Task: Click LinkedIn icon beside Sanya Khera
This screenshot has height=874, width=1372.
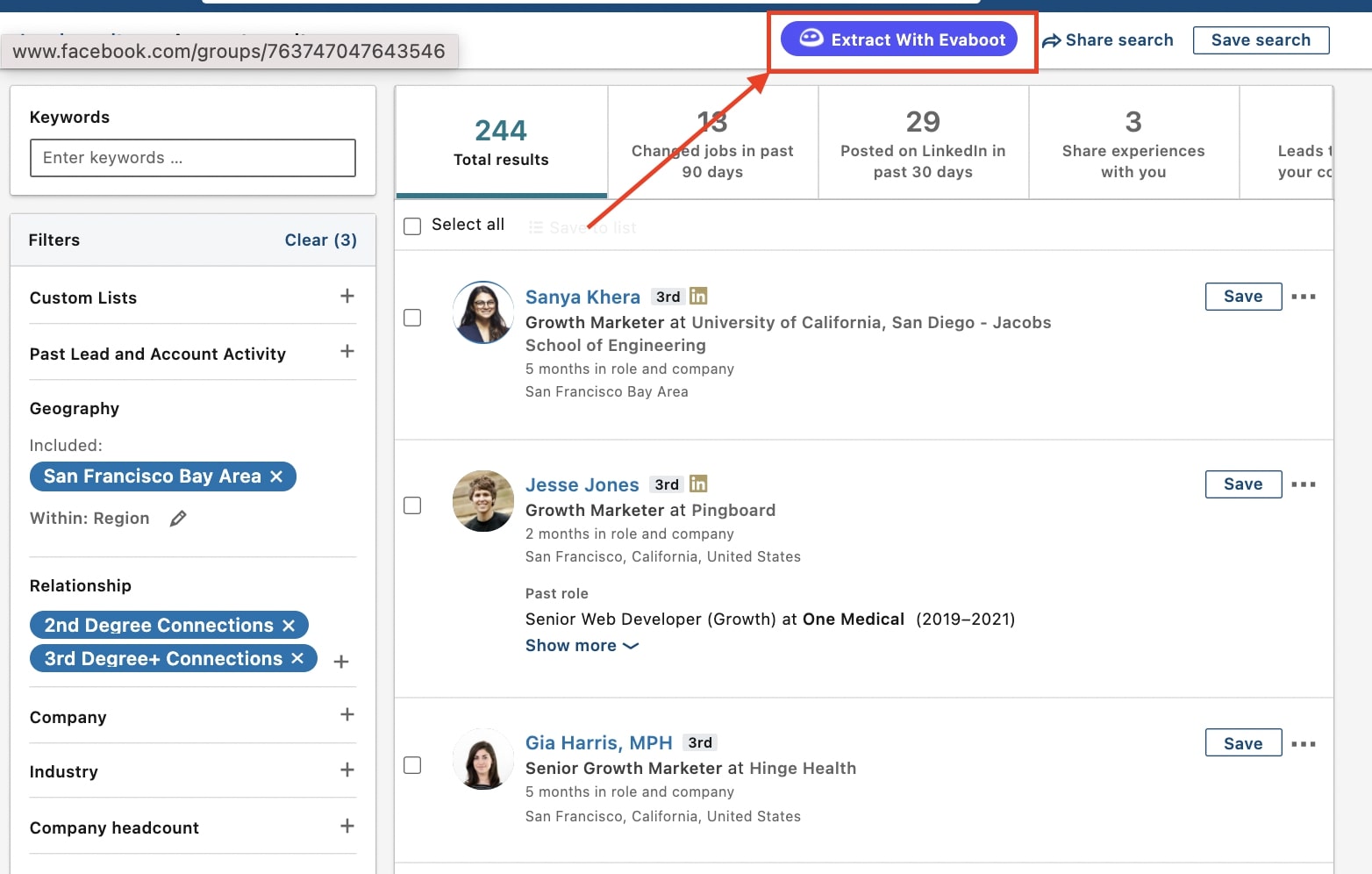Action: 698,296
